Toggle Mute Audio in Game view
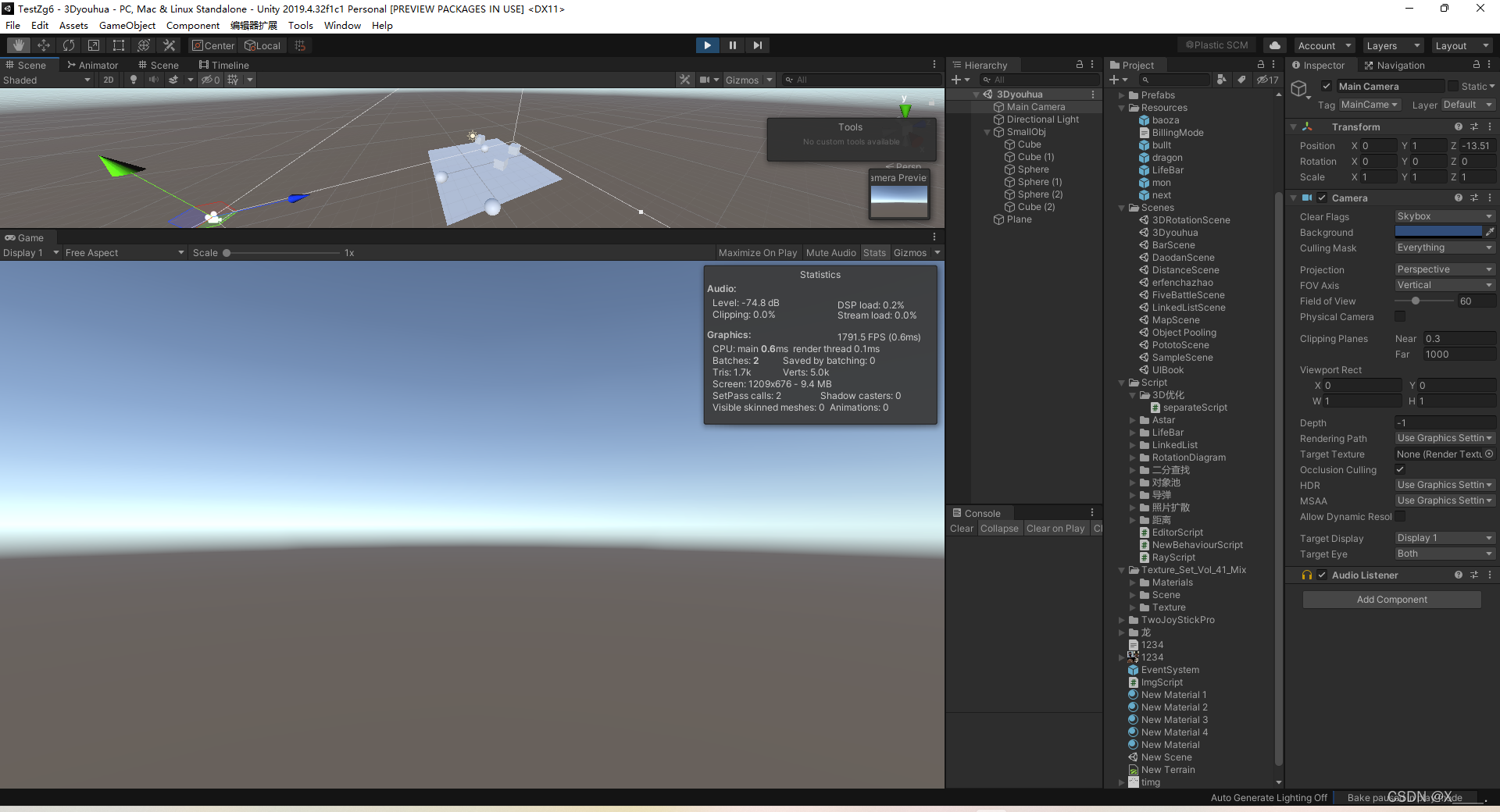This screenshot has height=812, width=1500. 830,252
